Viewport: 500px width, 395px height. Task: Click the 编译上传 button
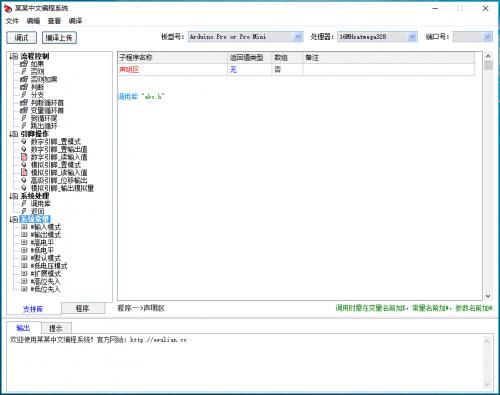[59, 37]
